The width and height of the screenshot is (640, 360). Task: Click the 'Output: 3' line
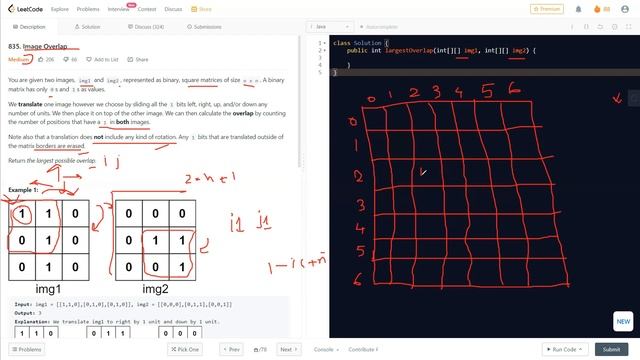(x=28, y=313)
